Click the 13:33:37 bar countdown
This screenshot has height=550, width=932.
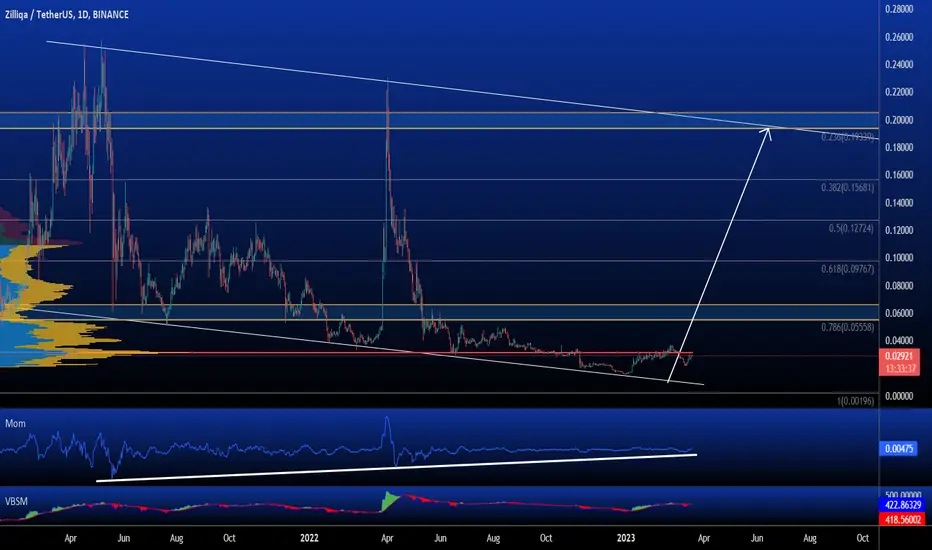[x=899, y=369]
